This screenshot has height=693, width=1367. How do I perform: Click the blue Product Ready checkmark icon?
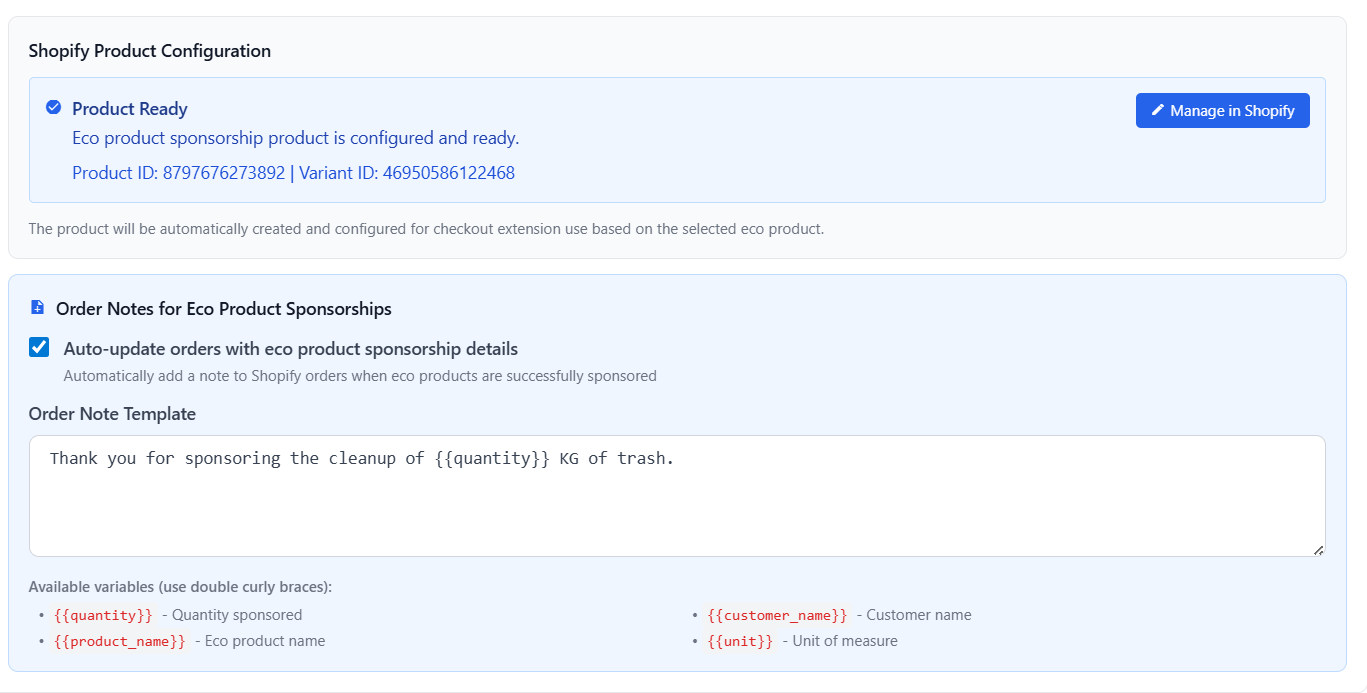click(53, 108)
